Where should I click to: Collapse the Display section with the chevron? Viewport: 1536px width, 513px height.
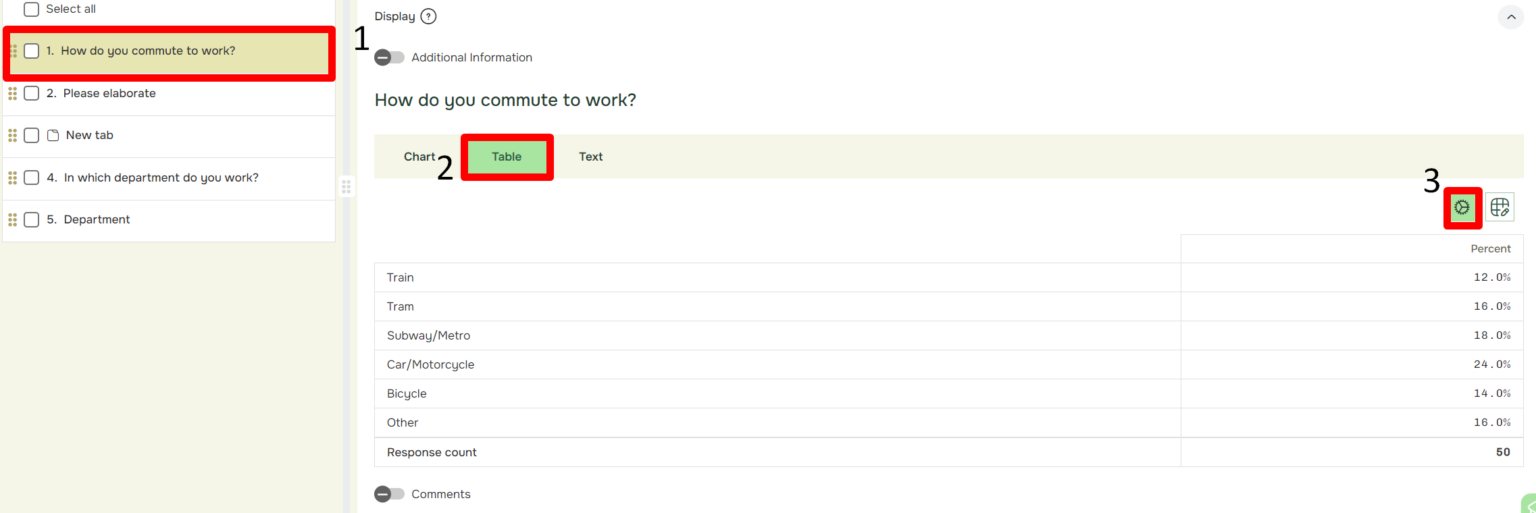(x=1510, y=17)
